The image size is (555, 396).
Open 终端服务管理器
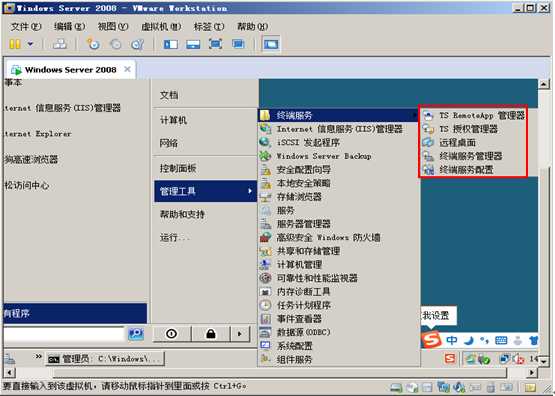[x=473, y=156]
